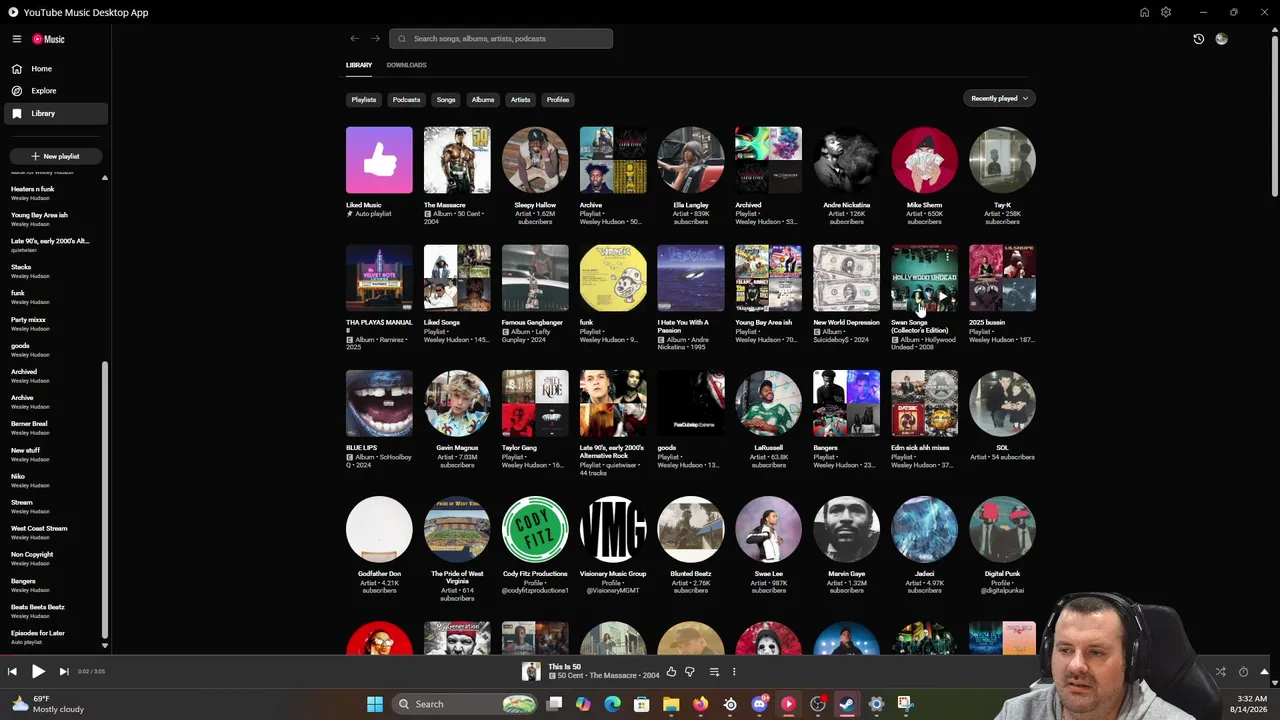The image size is (1280, 720).
Task: Open the New World Depression album title
Action: tap(846, 323)
